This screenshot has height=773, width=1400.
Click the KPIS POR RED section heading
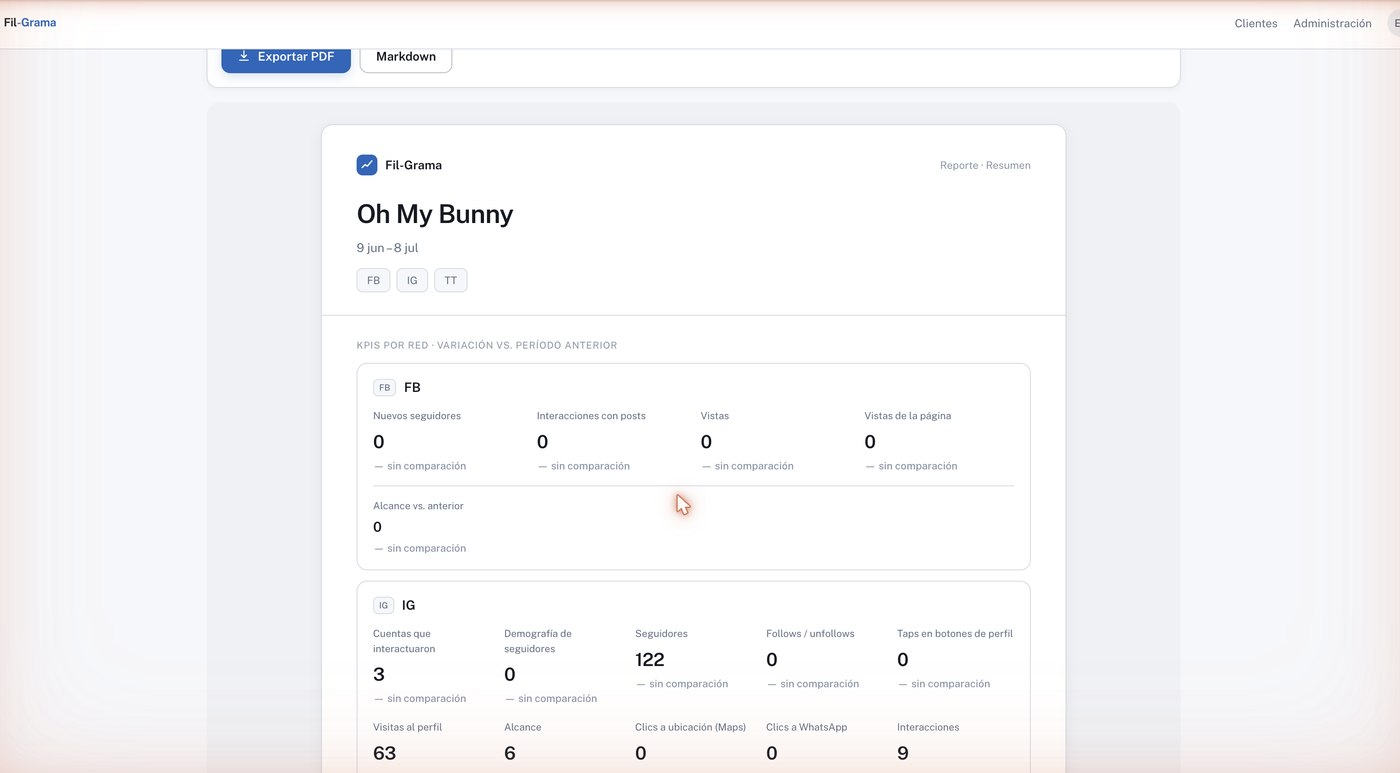[487, 345]
